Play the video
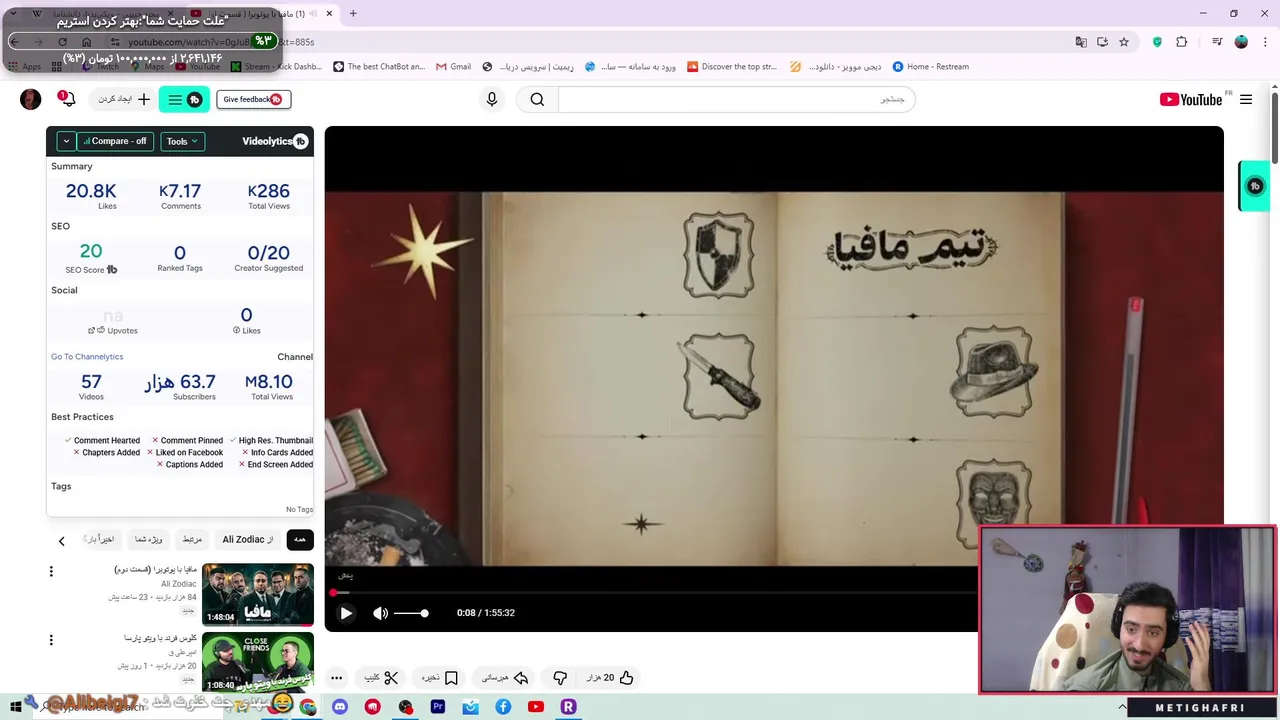The width and height of the screenshot is (1280, 720). (x=345, y=613)
